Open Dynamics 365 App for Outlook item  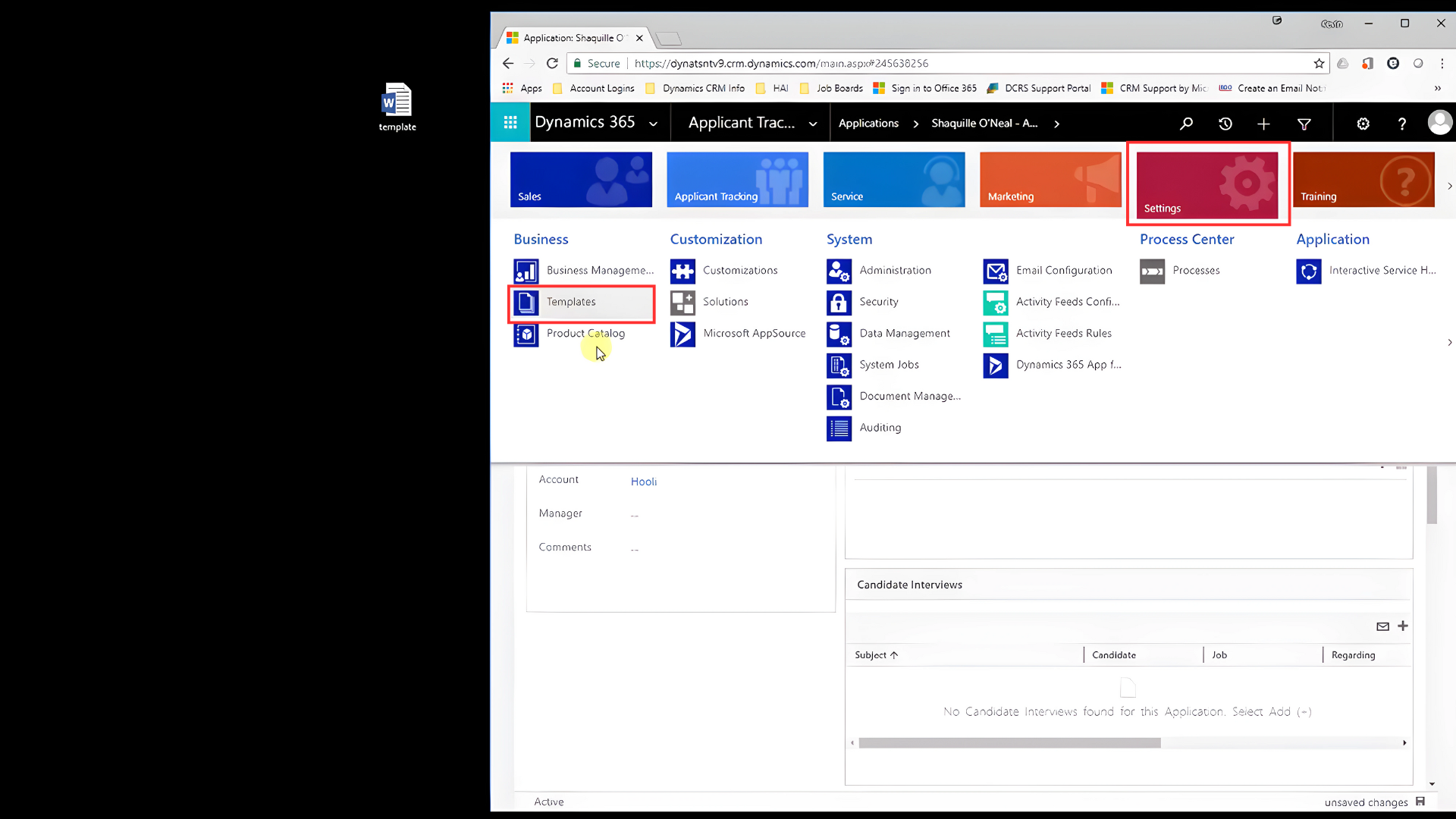pos(1053,365)
